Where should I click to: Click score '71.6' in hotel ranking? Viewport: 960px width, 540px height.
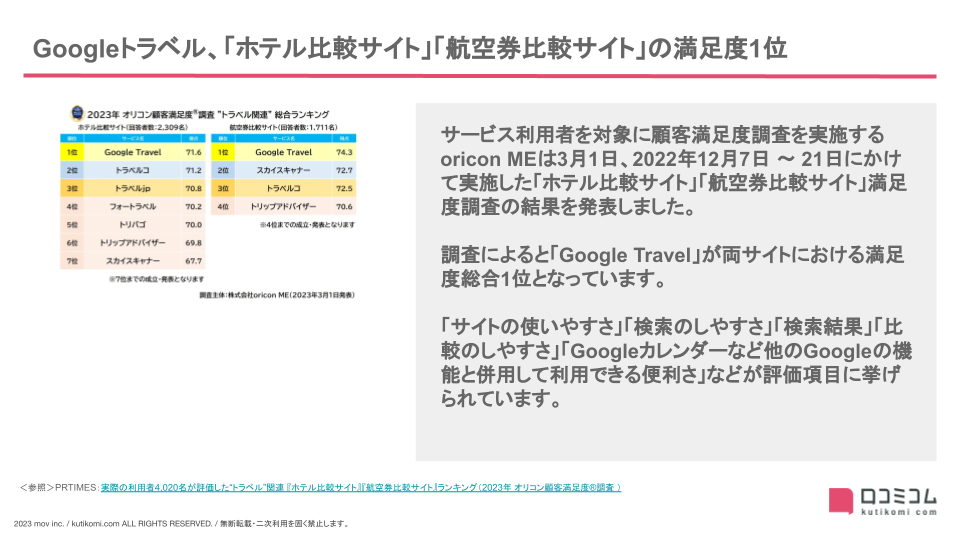193,152
